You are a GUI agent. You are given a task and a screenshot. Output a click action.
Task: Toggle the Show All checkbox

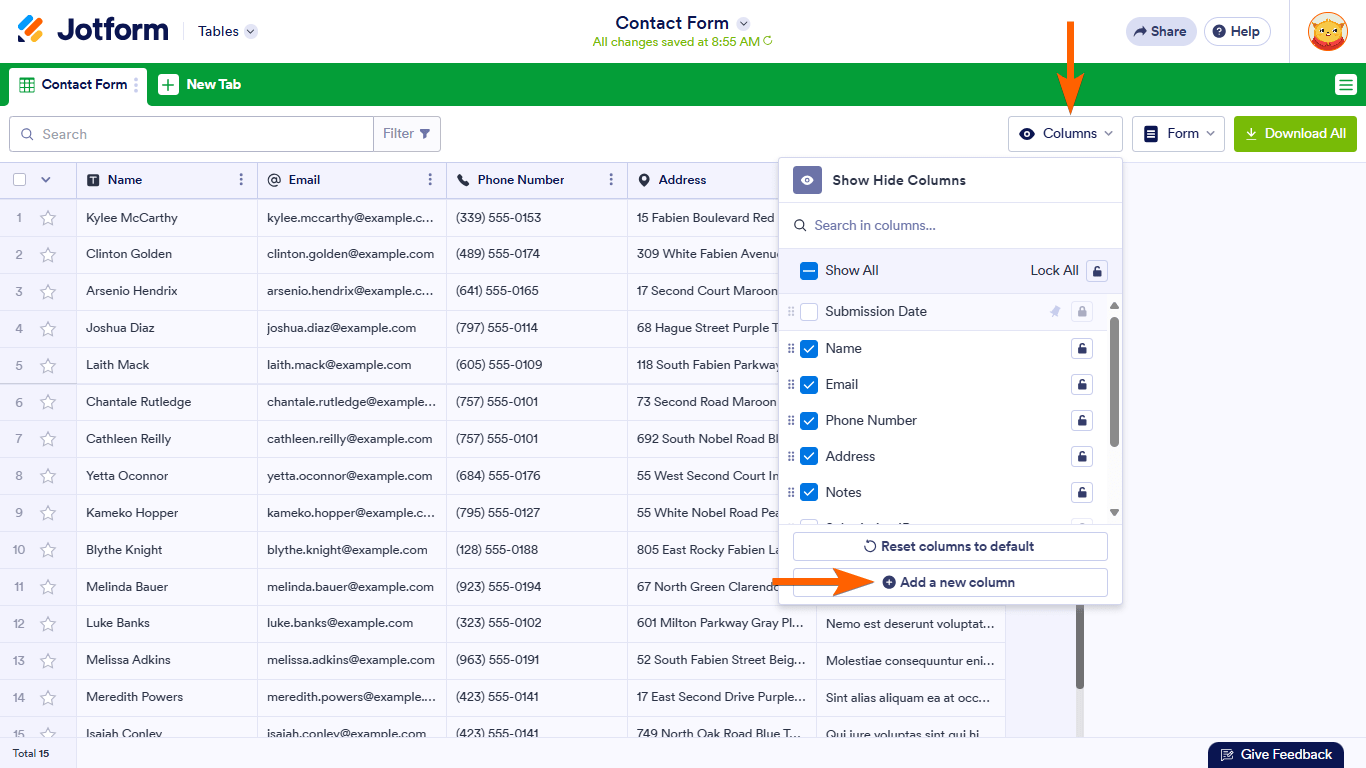pos(809,271)
